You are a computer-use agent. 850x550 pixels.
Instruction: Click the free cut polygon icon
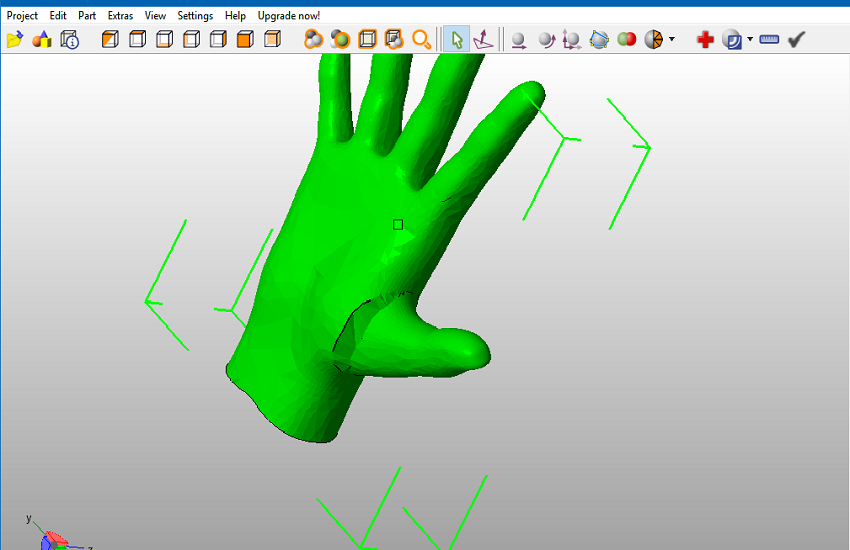pos(599,40)
